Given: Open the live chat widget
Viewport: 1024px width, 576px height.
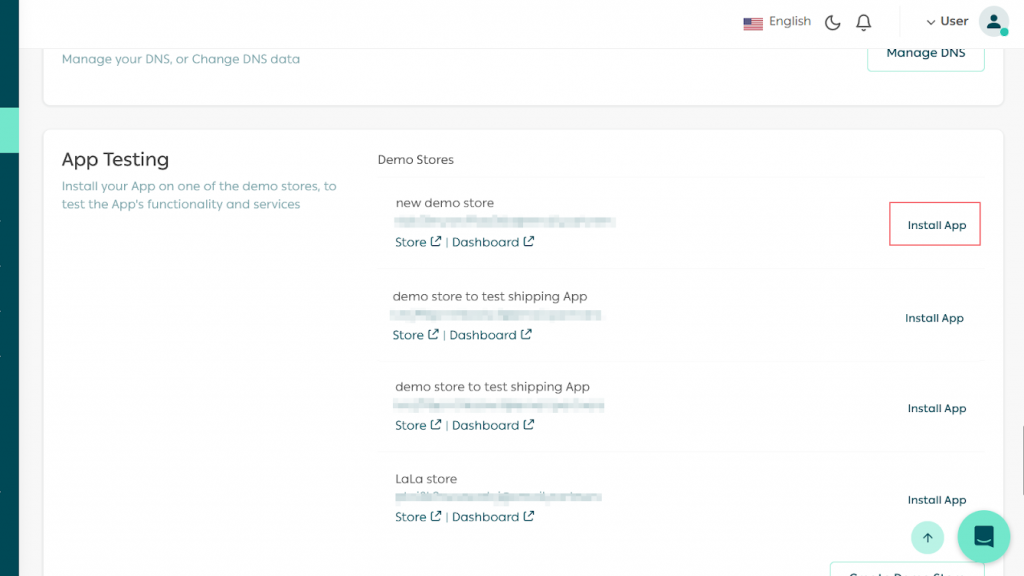Looking at the screenshot, I should [983, 537].
